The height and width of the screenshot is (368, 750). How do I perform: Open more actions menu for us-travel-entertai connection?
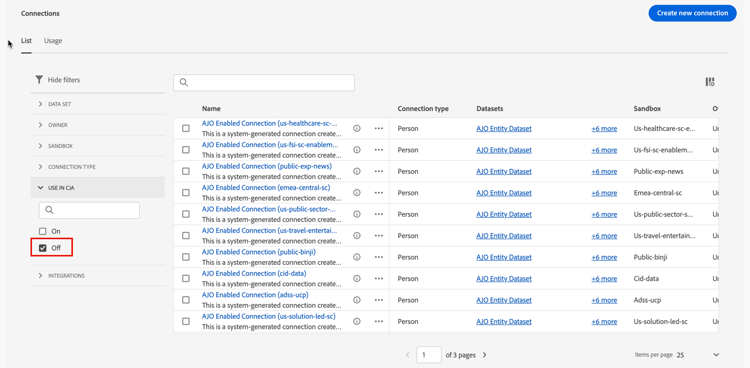pyautogui.click(x=379, y=235)
